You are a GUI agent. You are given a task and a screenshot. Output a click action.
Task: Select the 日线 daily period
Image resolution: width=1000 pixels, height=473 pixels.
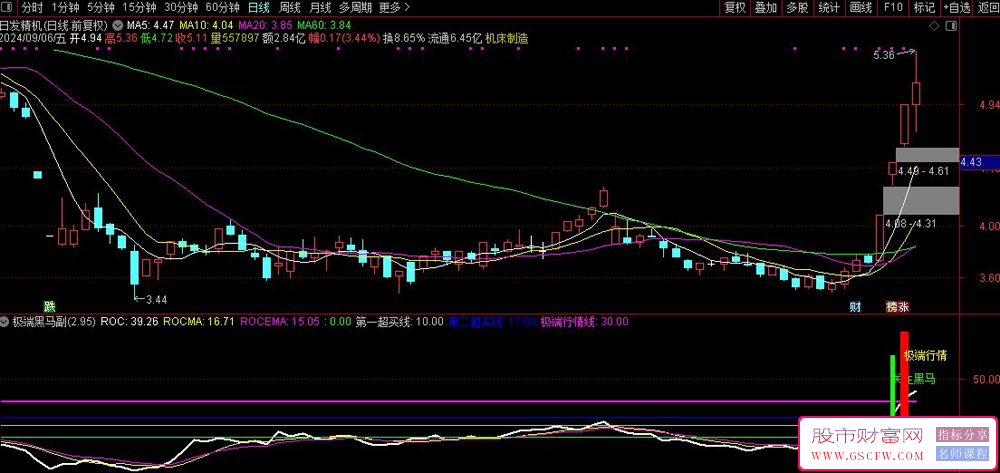pos(258,8)
